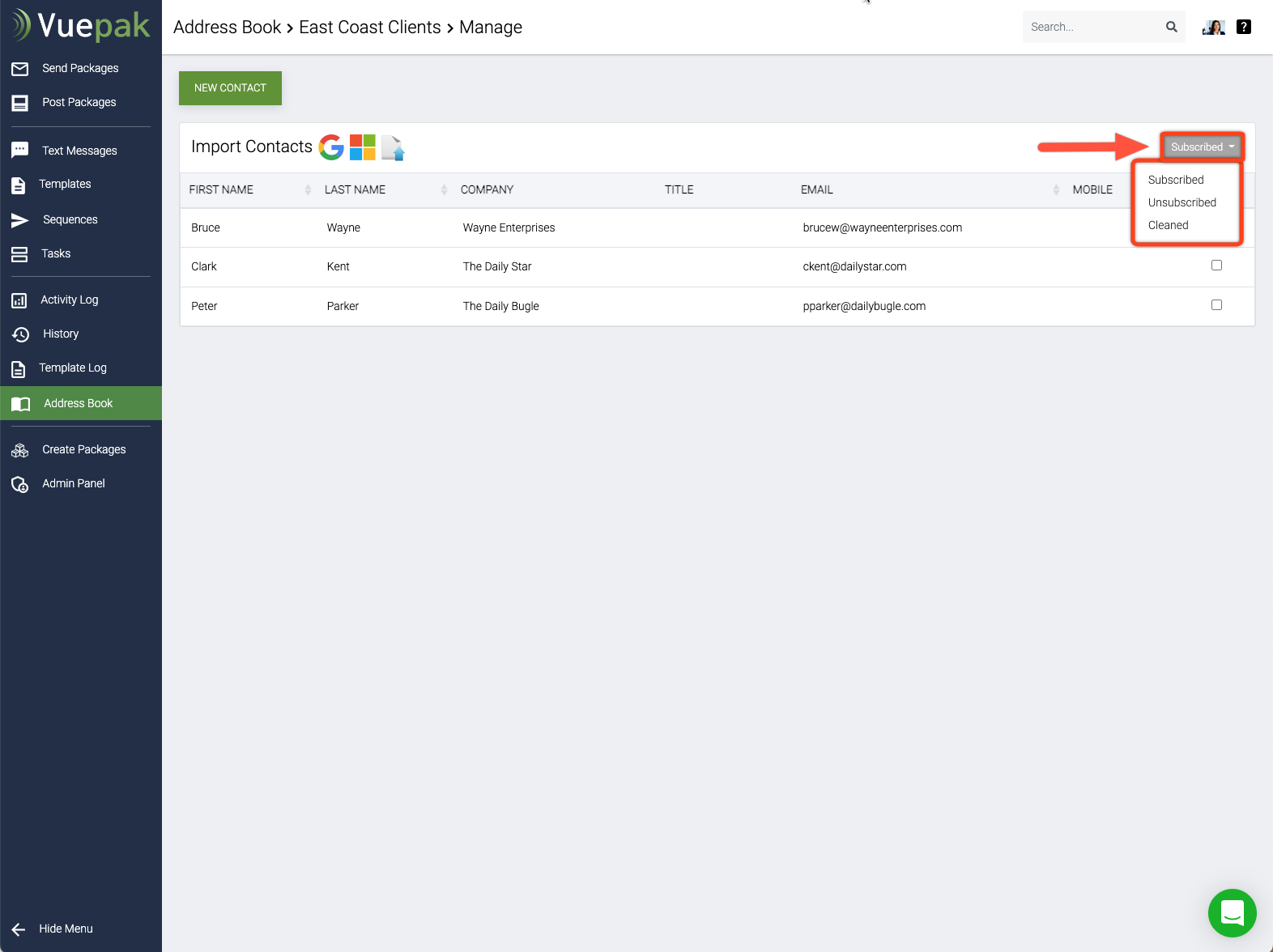The image size is (1273, 952).
Task: Open Send Packages in the sidebar
Action: click(x=80, y=68)
